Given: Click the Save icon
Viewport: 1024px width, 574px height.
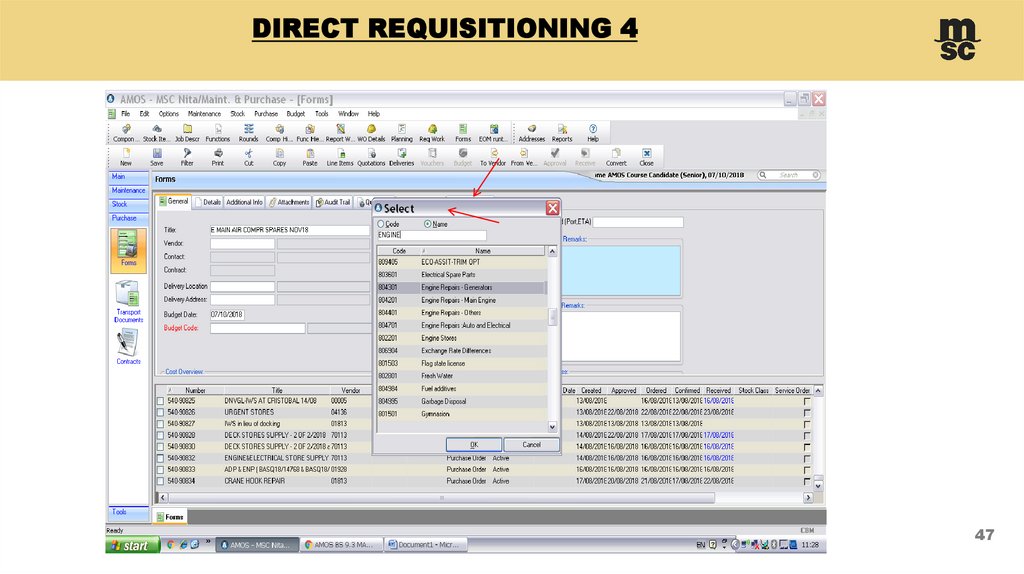Looking at the screenshot, I should (157, 157).
